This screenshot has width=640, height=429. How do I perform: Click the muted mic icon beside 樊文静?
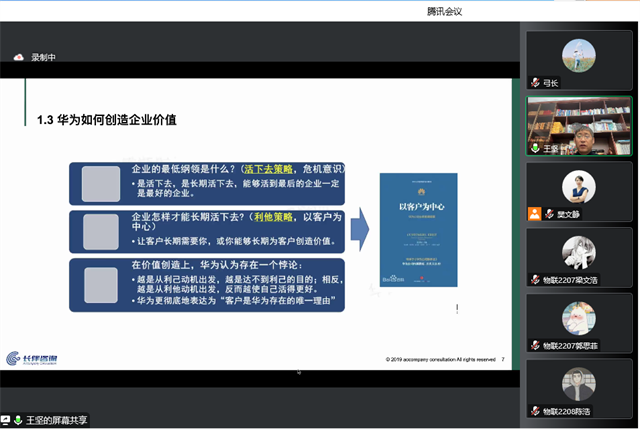(x=549, y=214)
